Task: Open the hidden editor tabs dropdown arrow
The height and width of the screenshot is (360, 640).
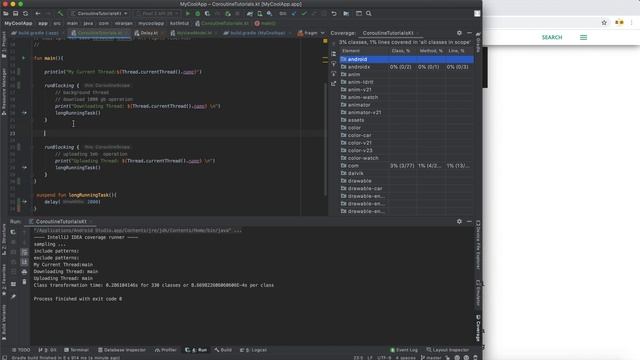Action: pyautogui.click(x=322, y=33)
